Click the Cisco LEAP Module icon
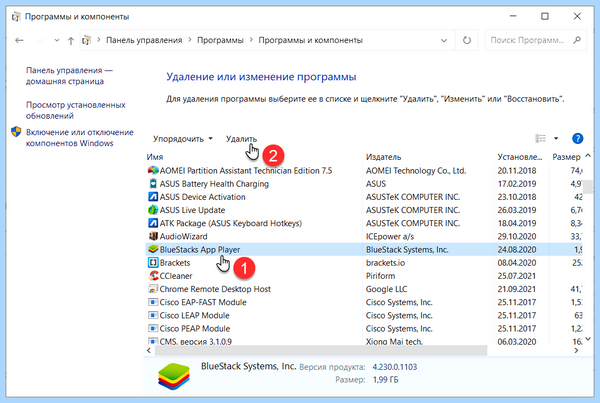600x403 pixels. [153, 315]
